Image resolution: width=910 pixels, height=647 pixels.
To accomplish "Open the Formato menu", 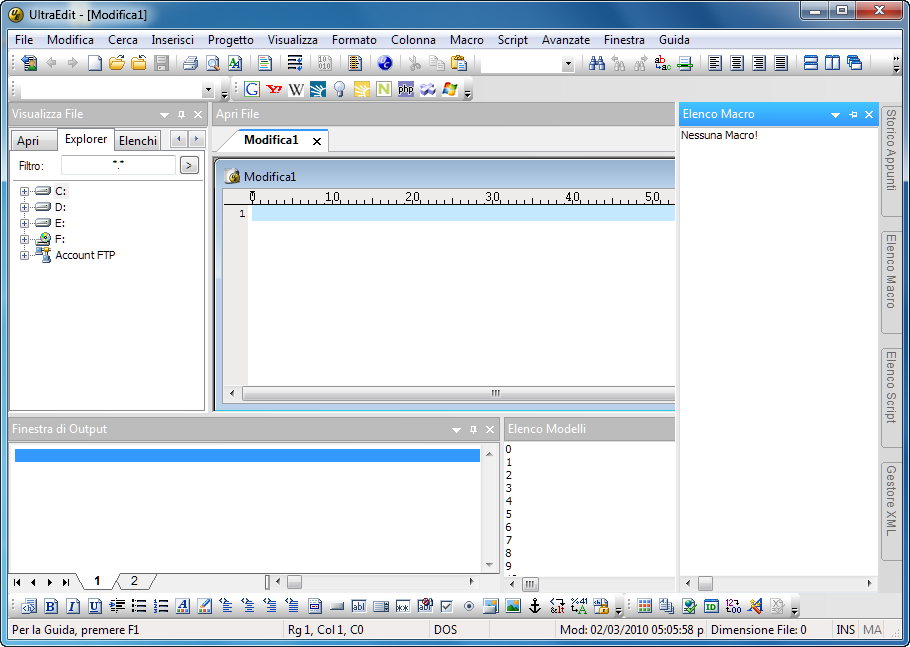I will 354,40.
